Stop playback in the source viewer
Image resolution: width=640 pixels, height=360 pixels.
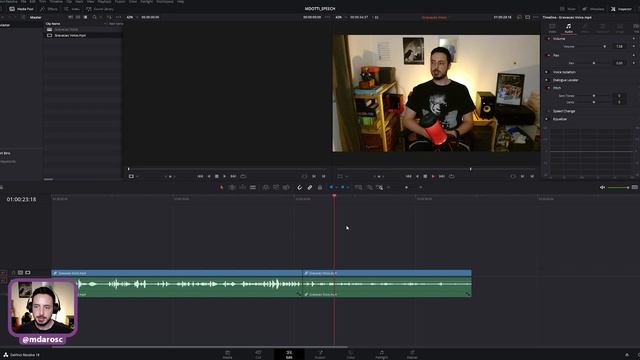[216, 176]
